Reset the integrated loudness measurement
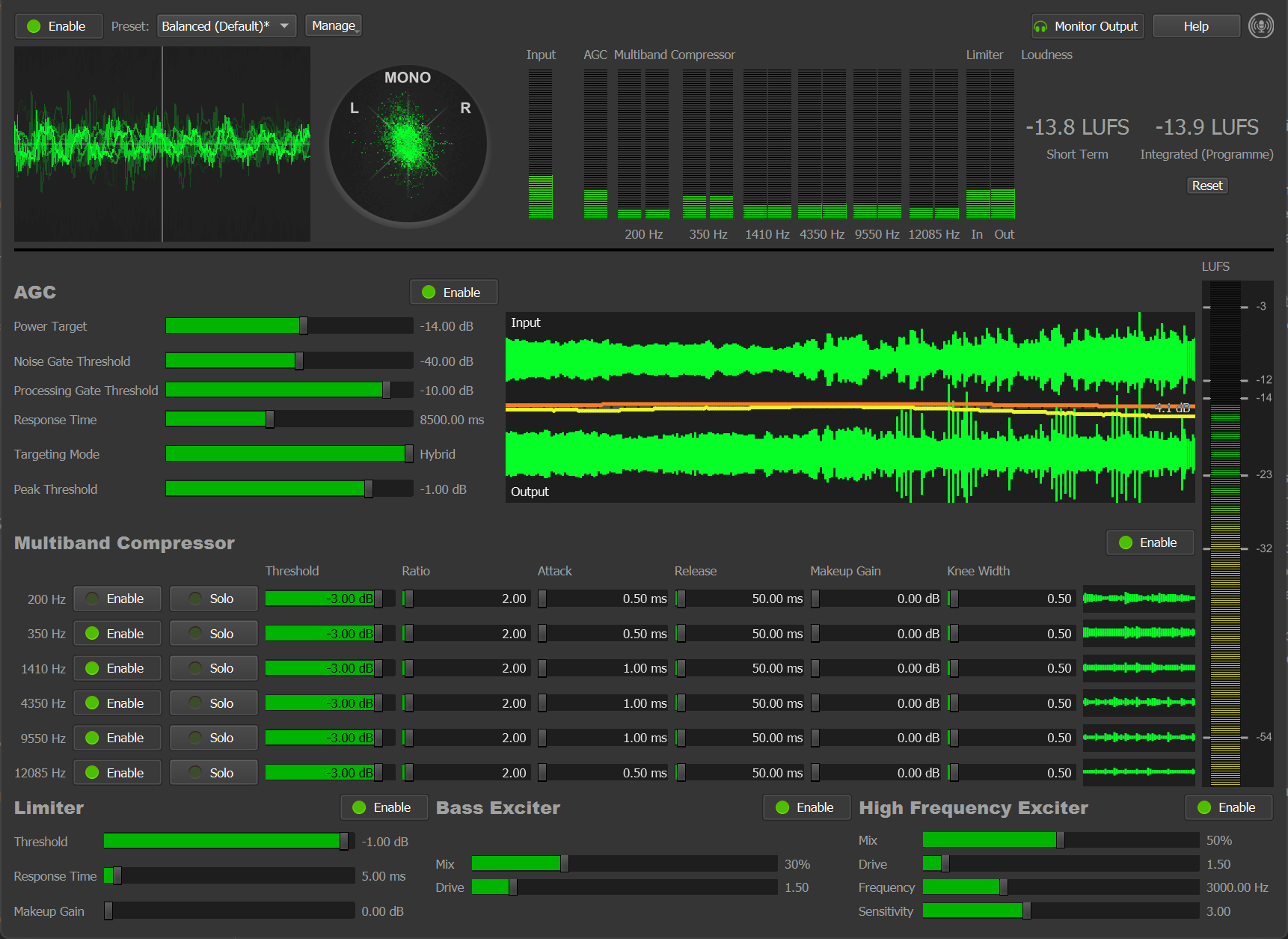The width and height of the screenshot is (1288, 939). pos(1206,186)
